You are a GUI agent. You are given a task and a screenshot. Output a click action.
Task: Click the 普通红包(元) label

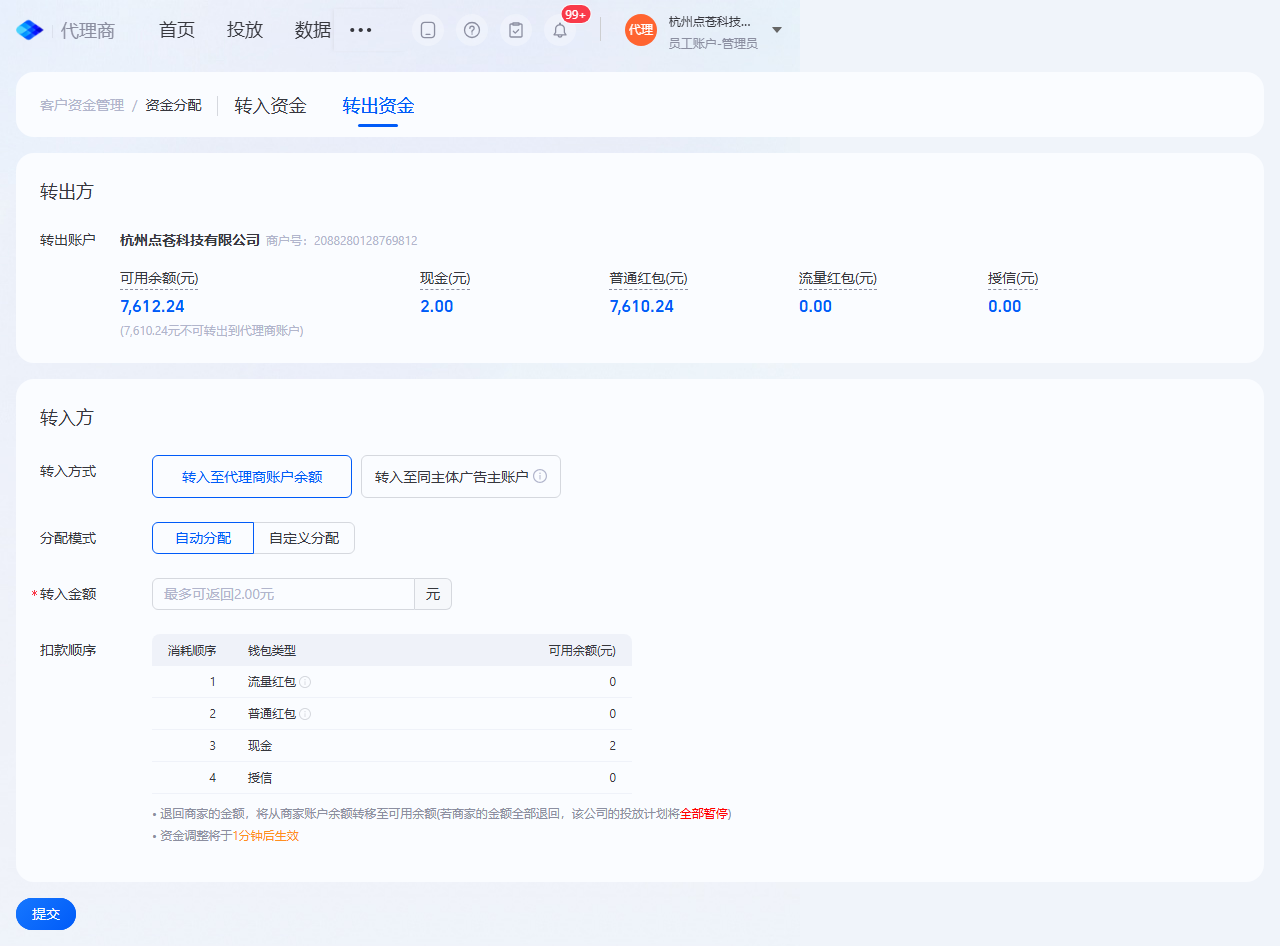point(648,279)
